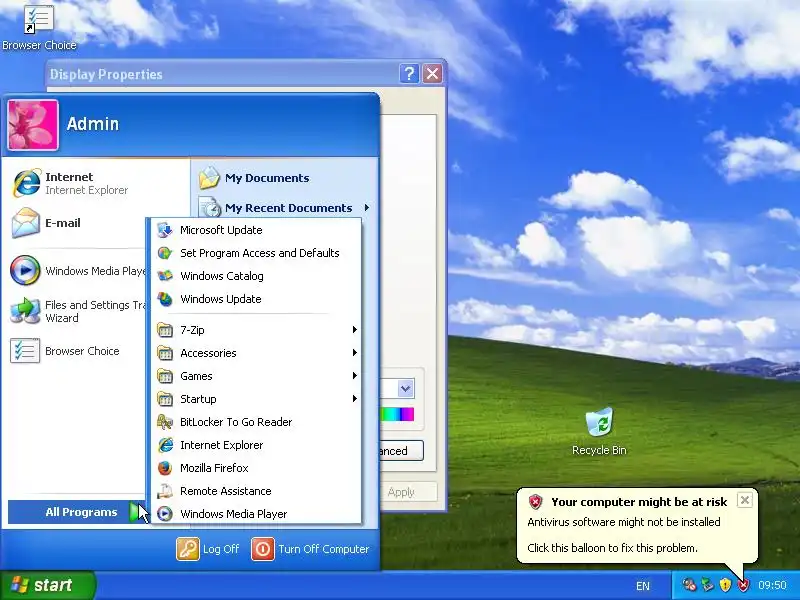Click the green arrow tray icon beside yellow shield
Image resolution: width=800 pixels, height=600 pixels.
(x=707, y=585)
